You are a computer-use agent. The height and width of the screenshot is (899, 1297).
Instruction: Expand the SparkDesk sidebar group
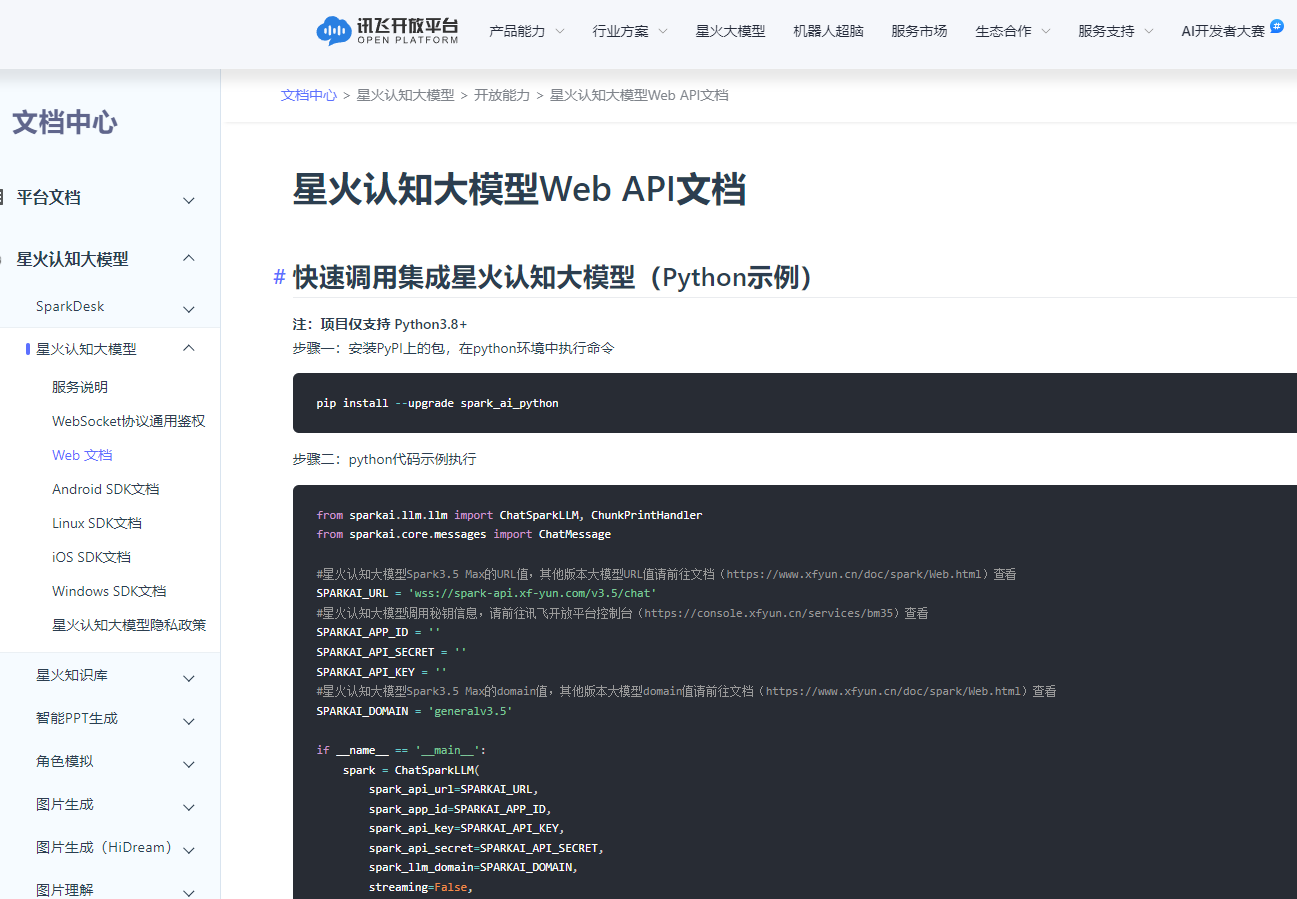click(189, 308)
